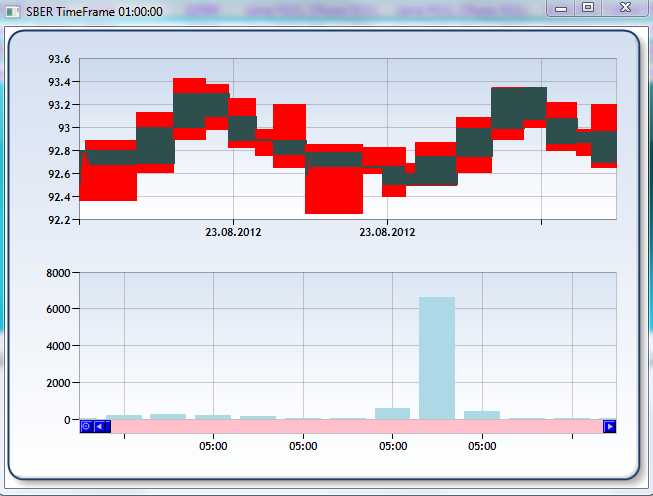Click the volume bar near the 600 level

(392, 414)
